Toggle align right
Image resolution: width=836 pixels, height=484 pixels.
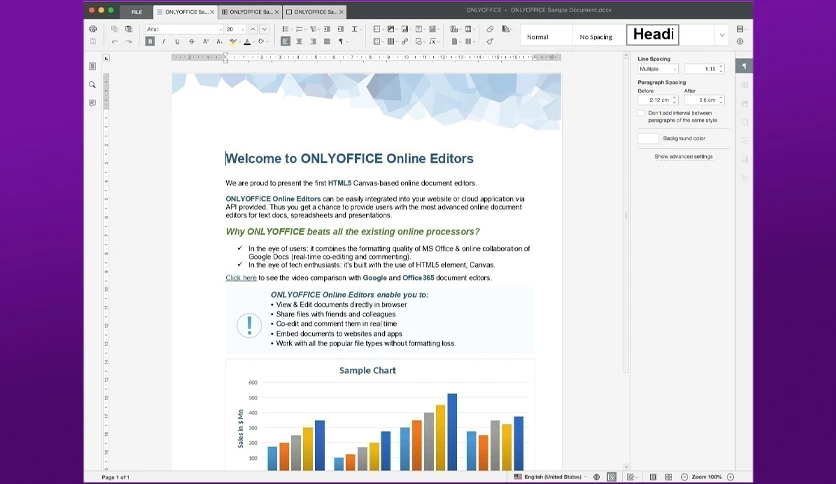pos(313,41)
